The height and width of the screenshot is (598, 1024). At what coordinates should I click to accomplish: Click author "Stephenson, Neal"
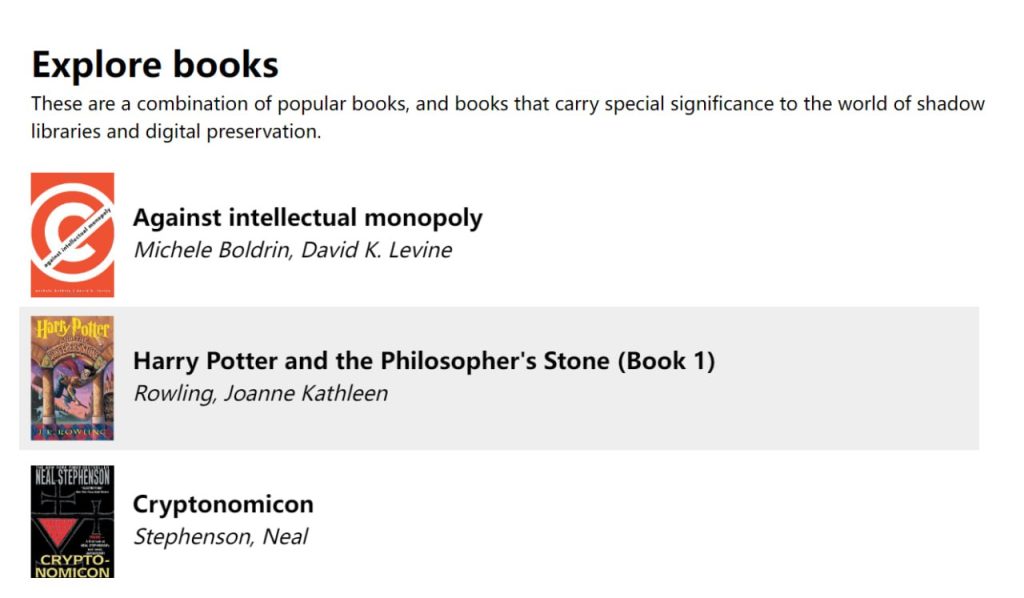click(220, 537)
